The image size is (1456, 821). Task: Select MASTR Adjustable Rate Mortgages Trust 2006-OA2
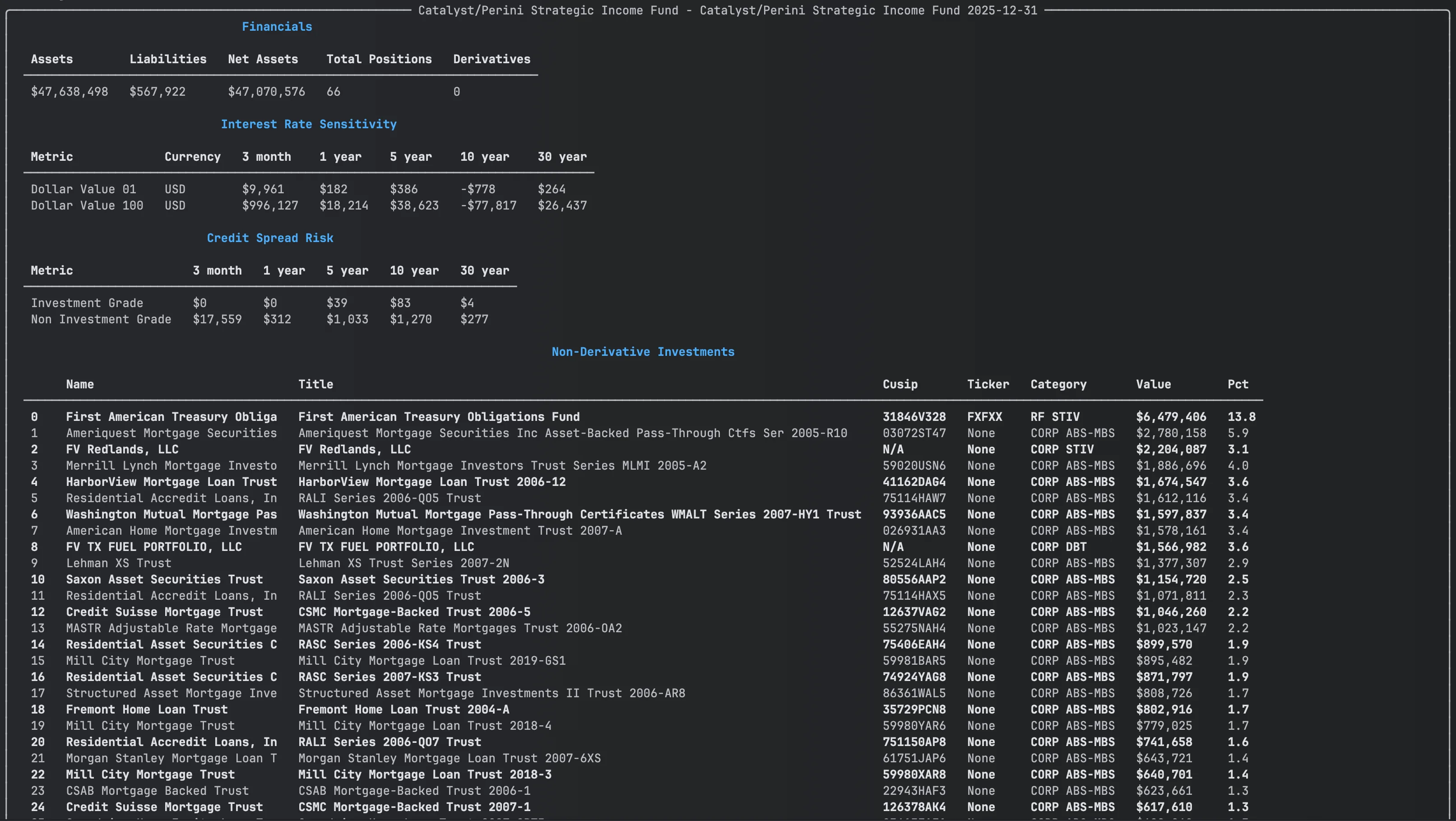coord(460,628)
